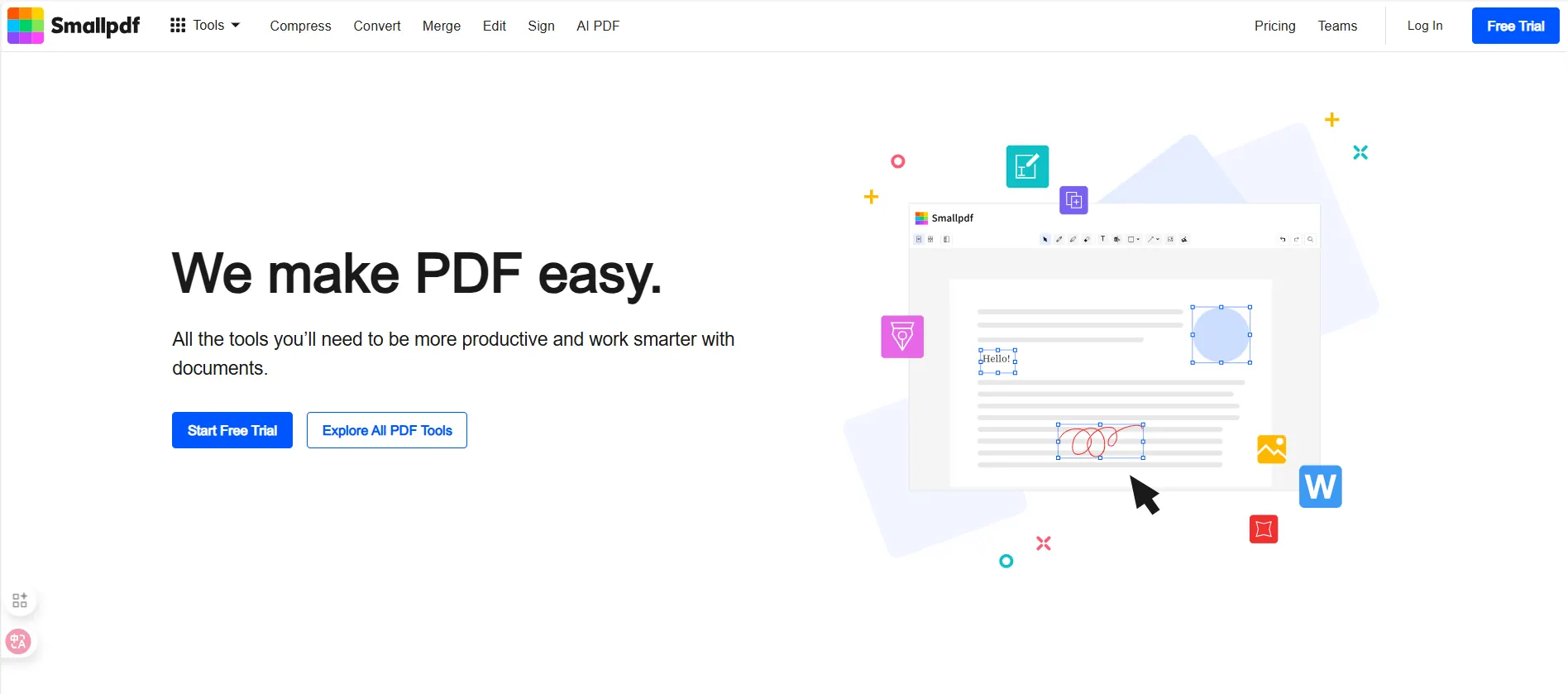Click Log In

1425,26
